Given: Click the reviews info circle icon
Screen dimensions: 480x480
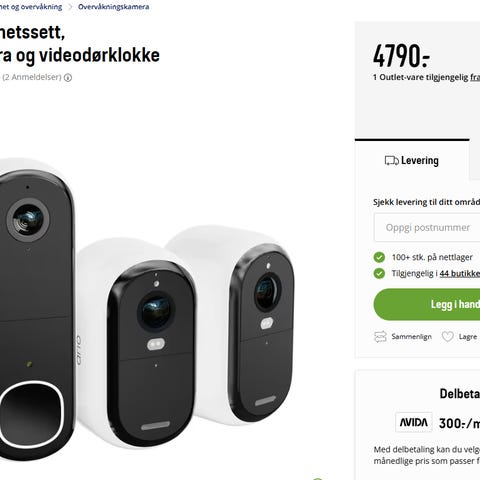Looking at the screenshot, I should click(x=68, y=78).
